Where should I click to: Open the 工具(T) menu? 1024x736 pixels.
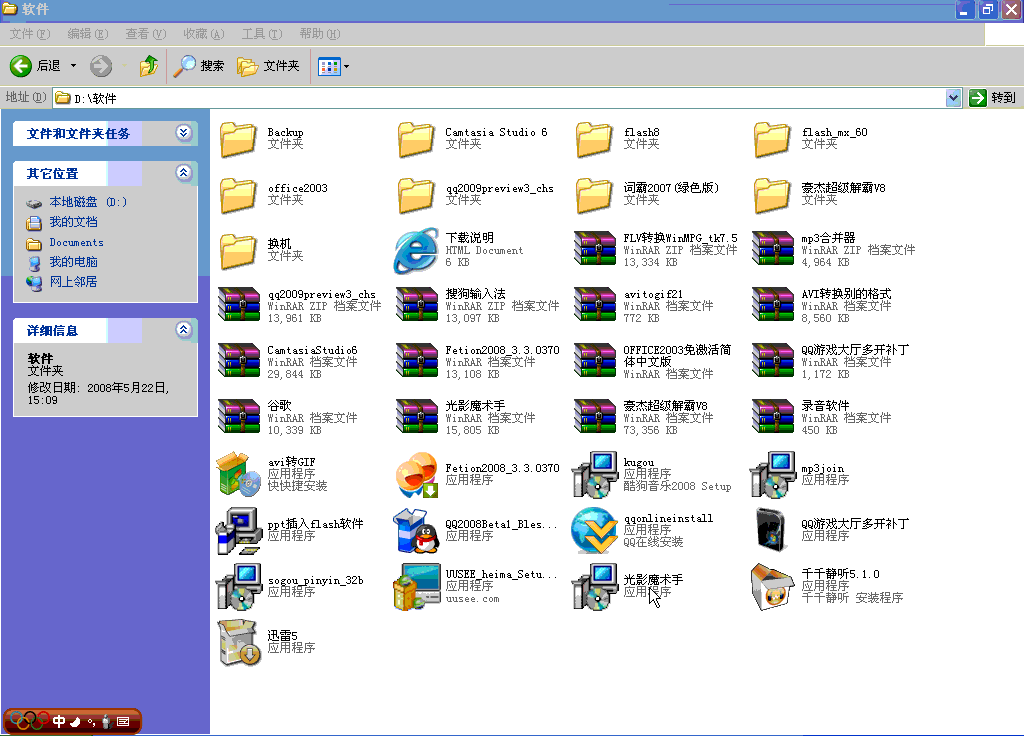(262, 34)
